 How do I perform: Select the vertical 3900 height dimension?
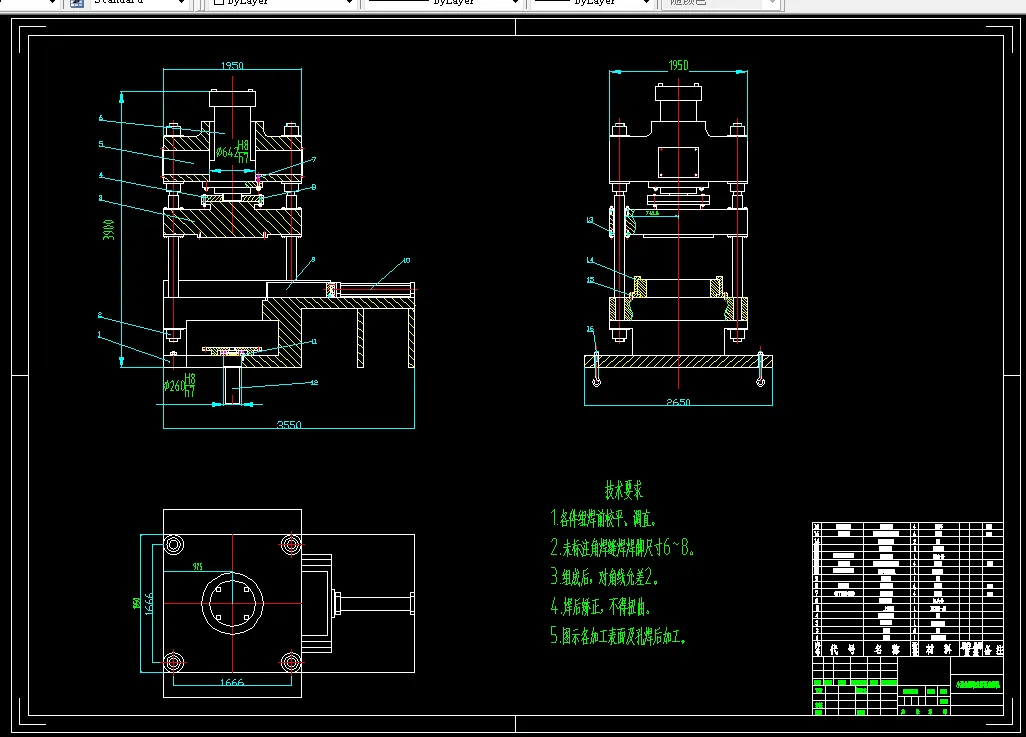click(109, 230)
